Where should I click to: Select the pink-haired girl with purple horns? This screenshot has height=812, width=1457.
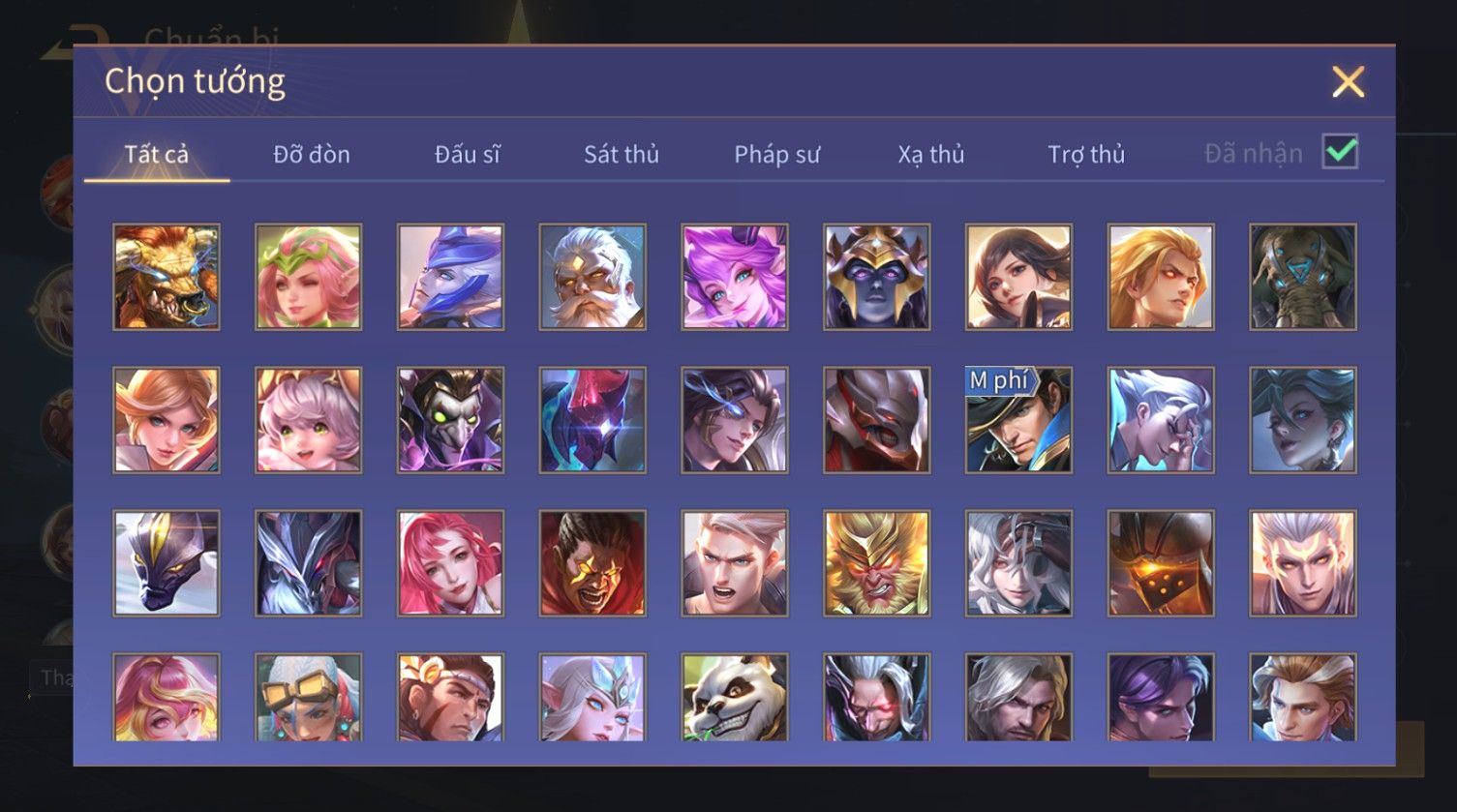tap(735, 277)
